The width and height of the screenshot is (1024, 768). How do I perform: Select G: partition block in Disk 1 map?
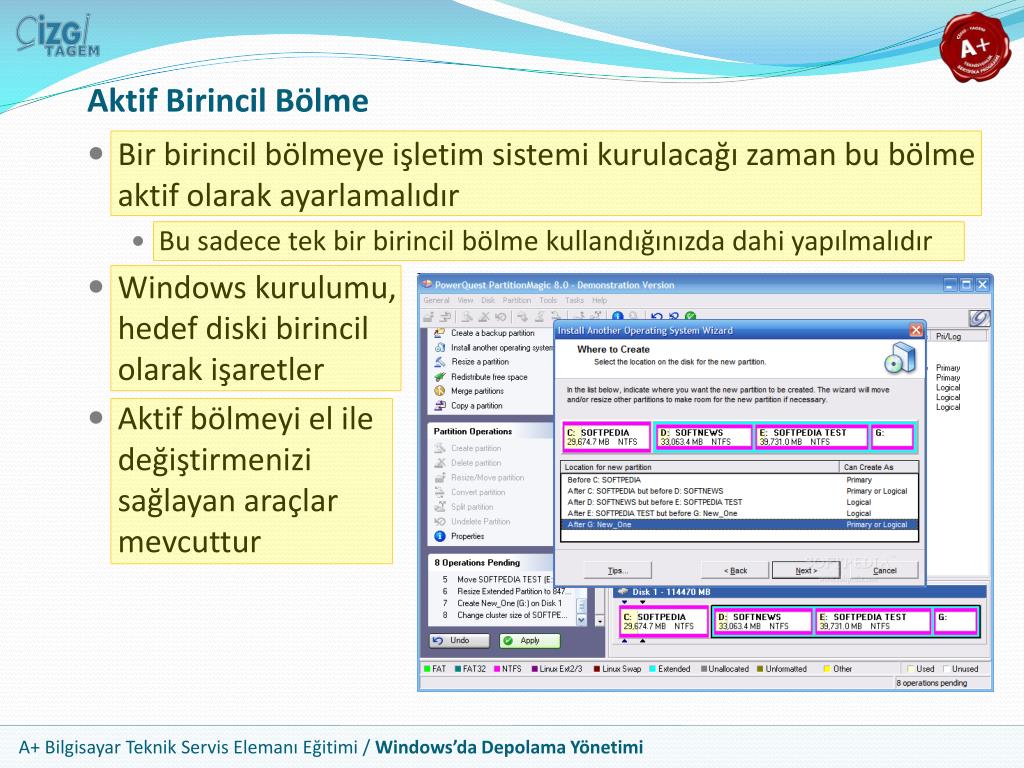click(x=955, y=621)
